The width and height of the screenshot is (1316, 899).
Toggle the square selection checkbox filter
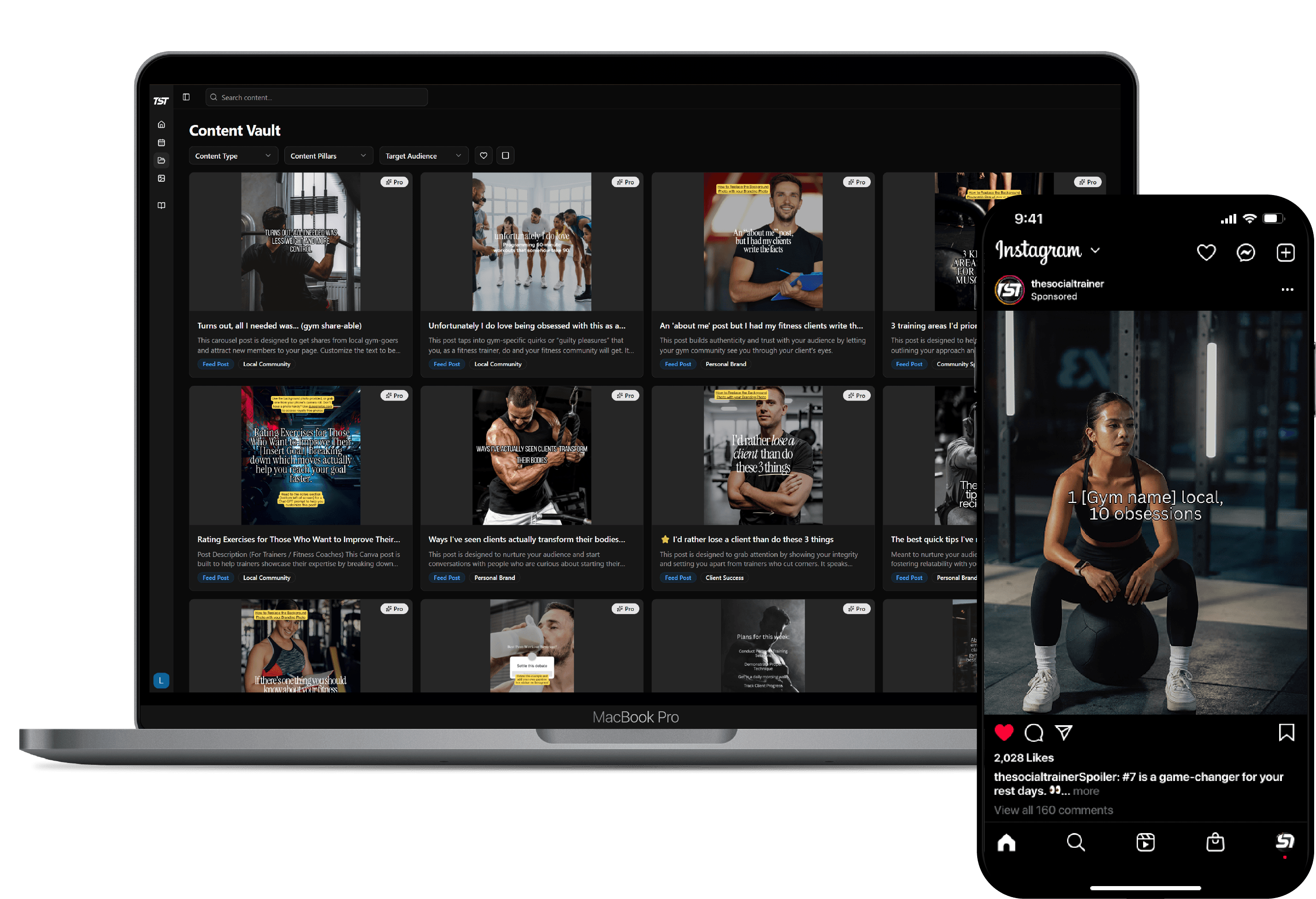pyautogui.click(x=505, y=156)
